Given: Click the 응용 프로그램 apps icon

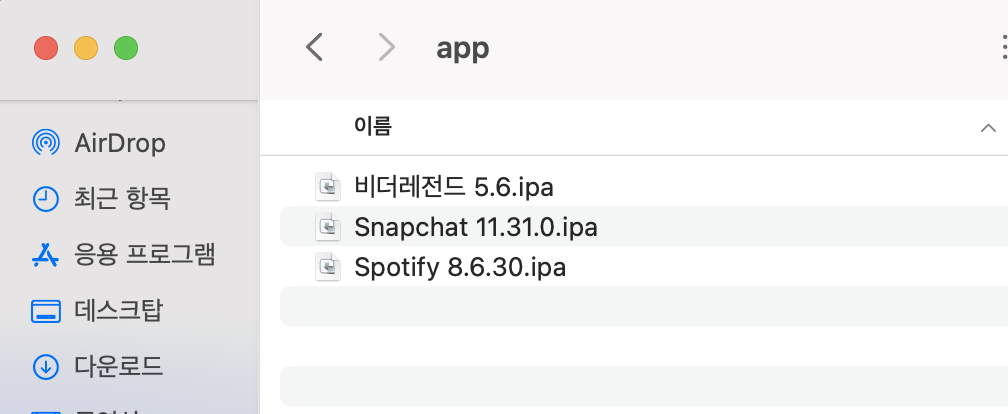Looking at the screenshot, I should pyautogui.click(x=46, y=255).
